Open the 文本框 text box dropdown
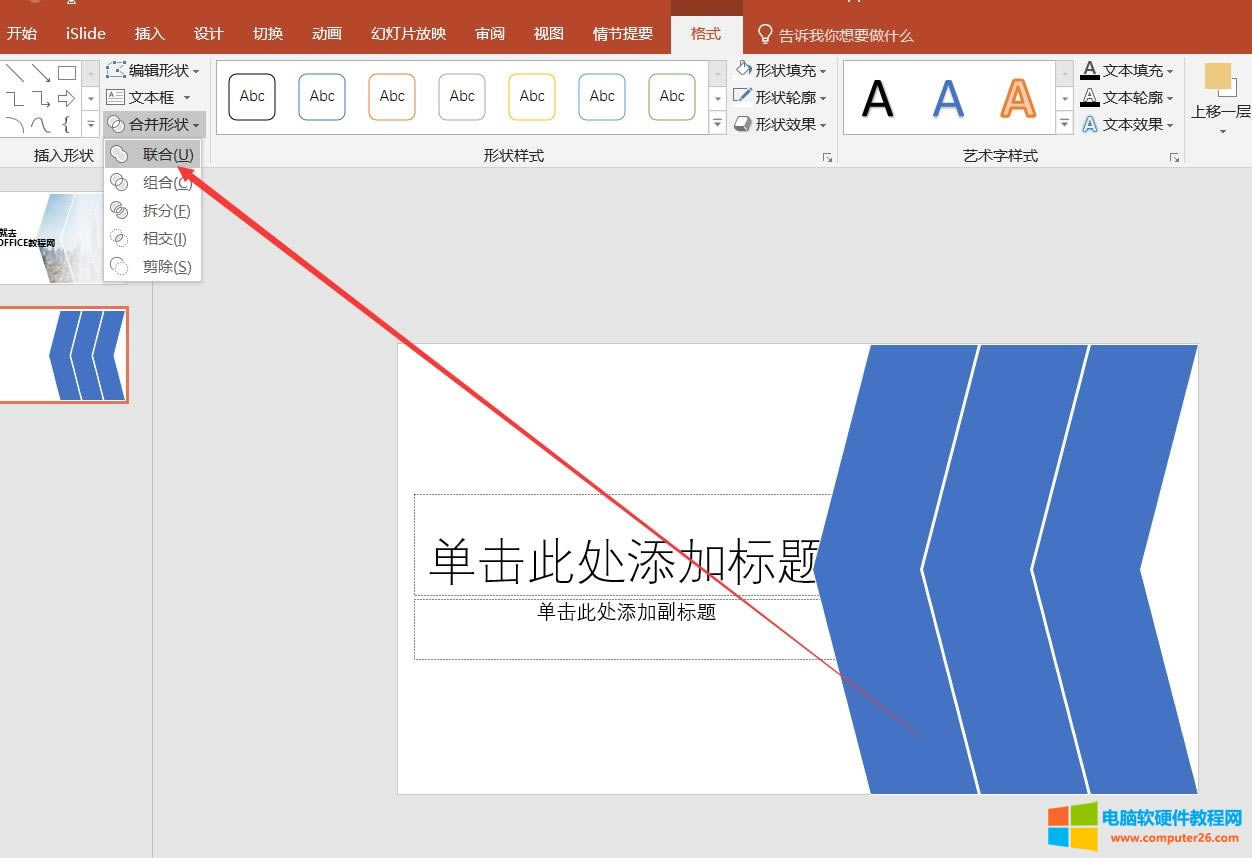The image size is (1252, 858). pos(150,97)
